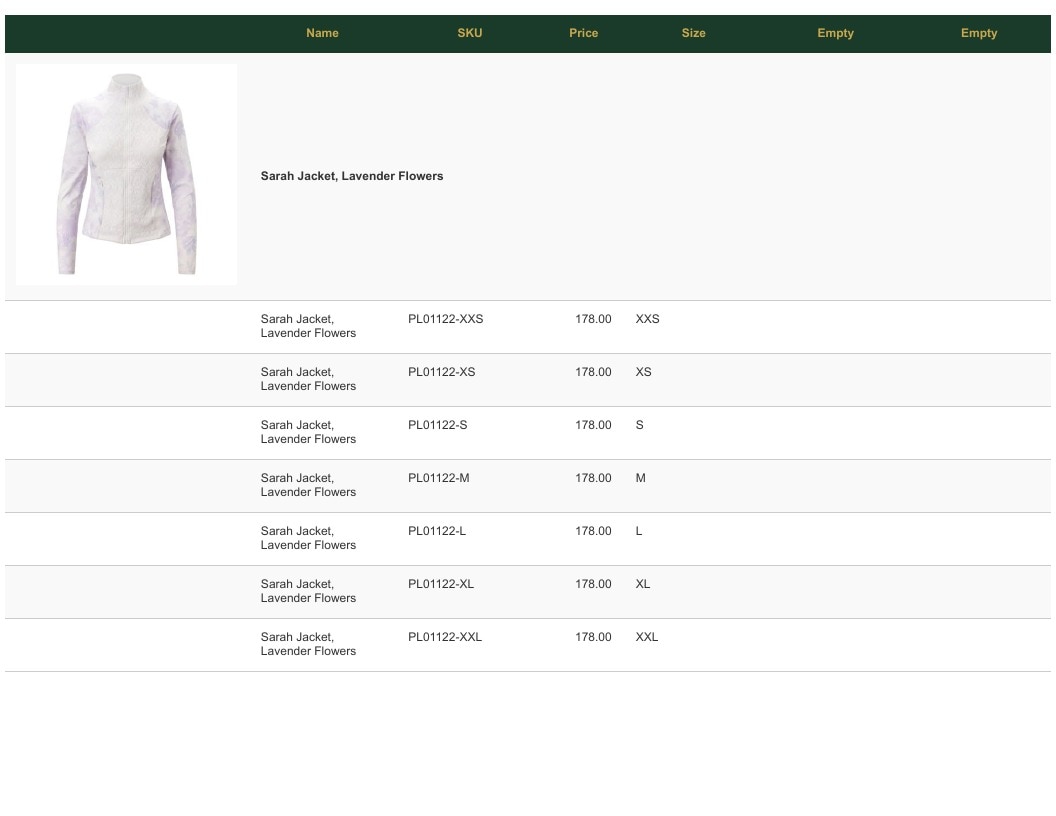Click the 178.00 price in the XL row
This screenshot has height=816, width=1056.
593,584
